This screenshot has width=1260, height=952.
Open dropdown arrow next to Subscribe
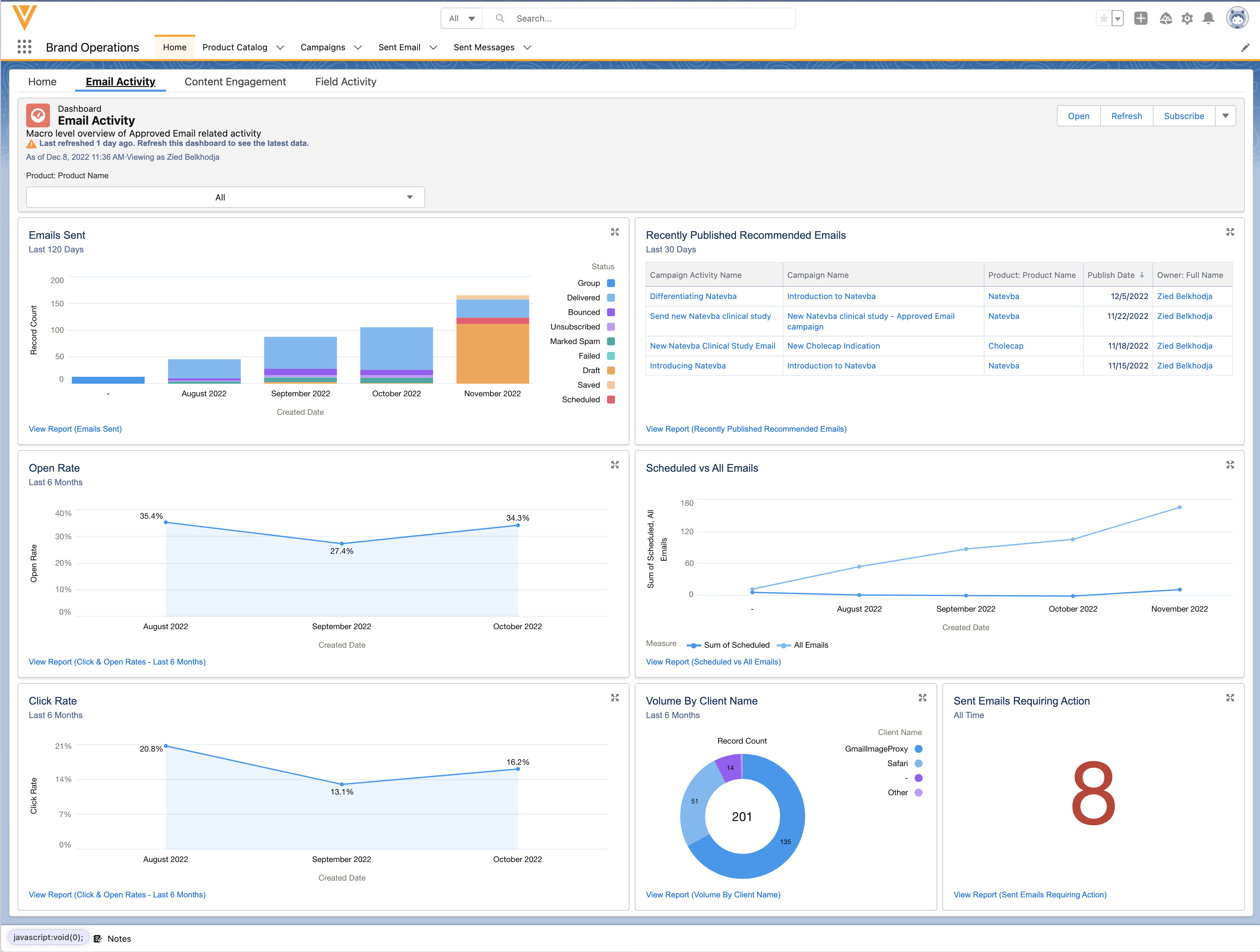click(1225, 116)
